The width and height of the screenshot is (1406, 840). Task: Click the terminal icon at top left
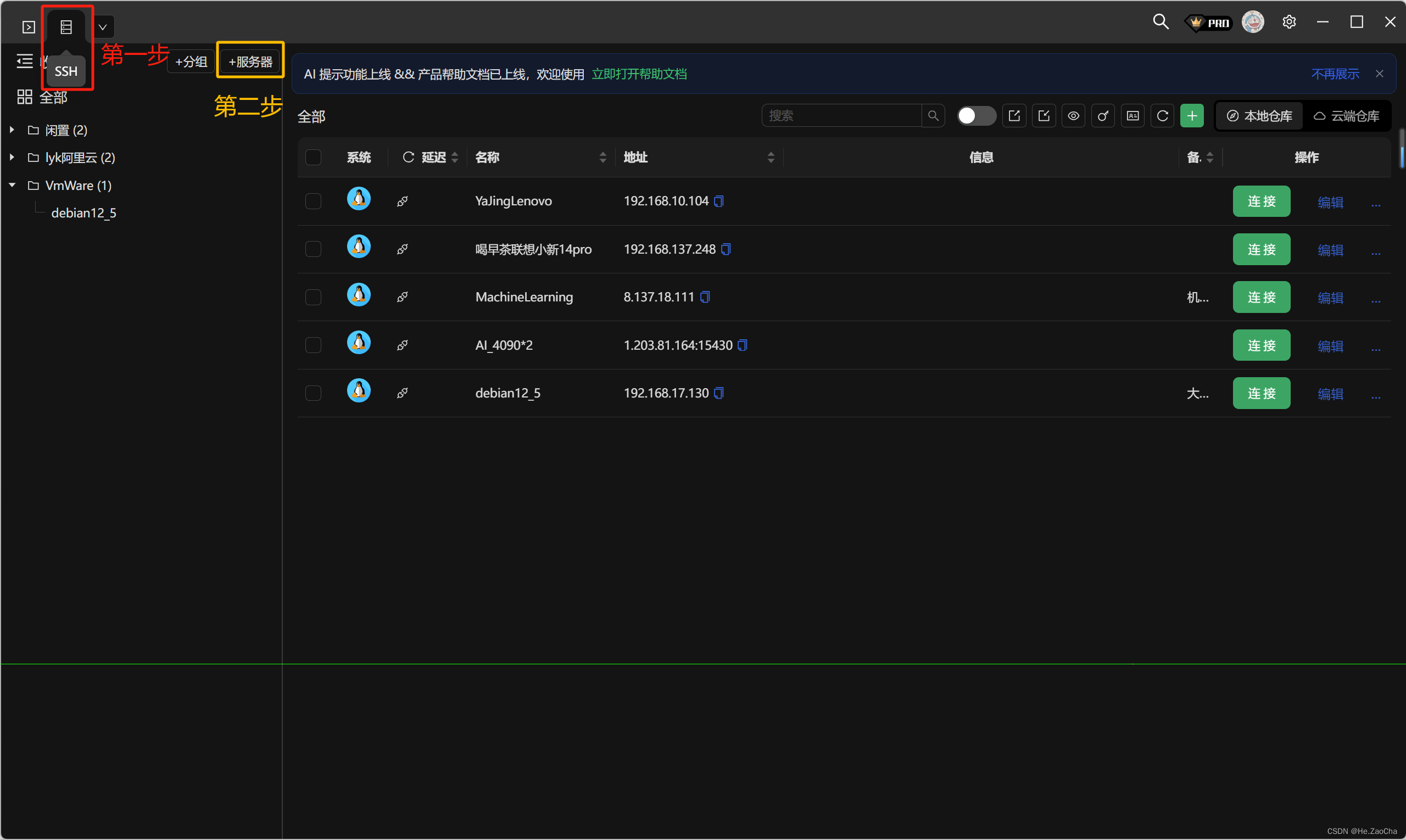(29, 26)
